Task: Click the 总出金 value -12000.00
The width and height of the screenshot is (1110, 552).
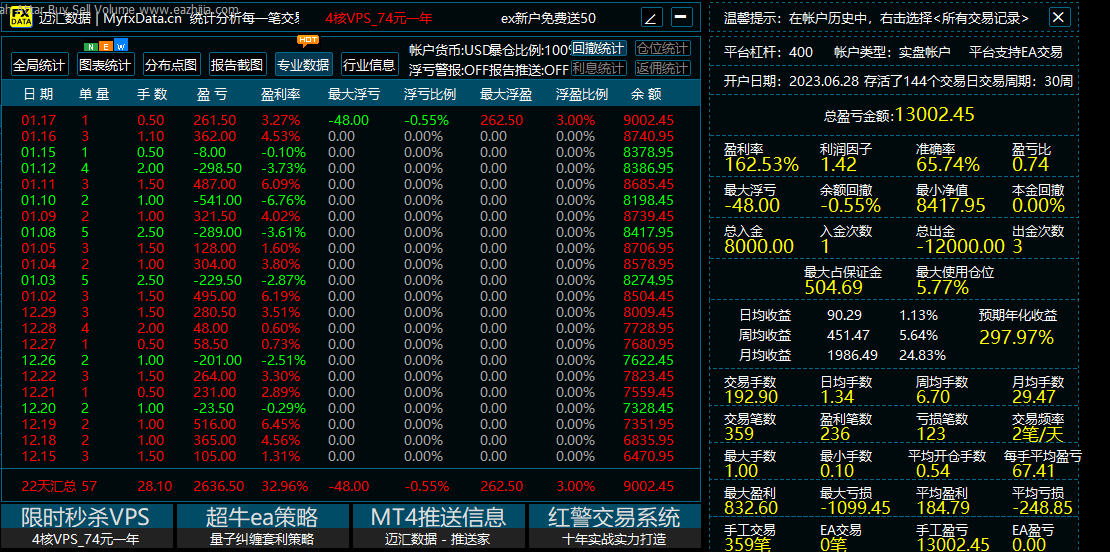Action: [960, 246]
